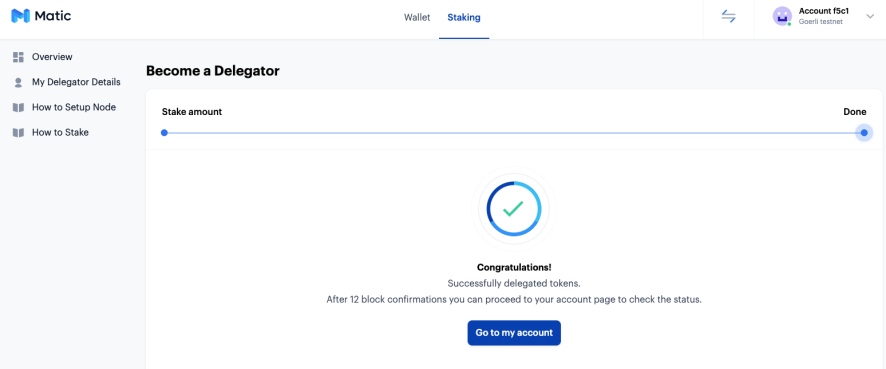Screen dimensions: 886x369
Task: Click the Matic logo icon
Action: point(20,16)
